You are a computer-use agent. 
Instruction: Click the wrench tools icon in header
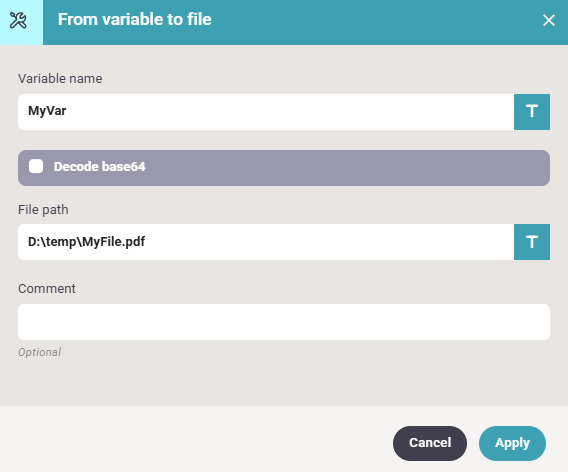18,20
